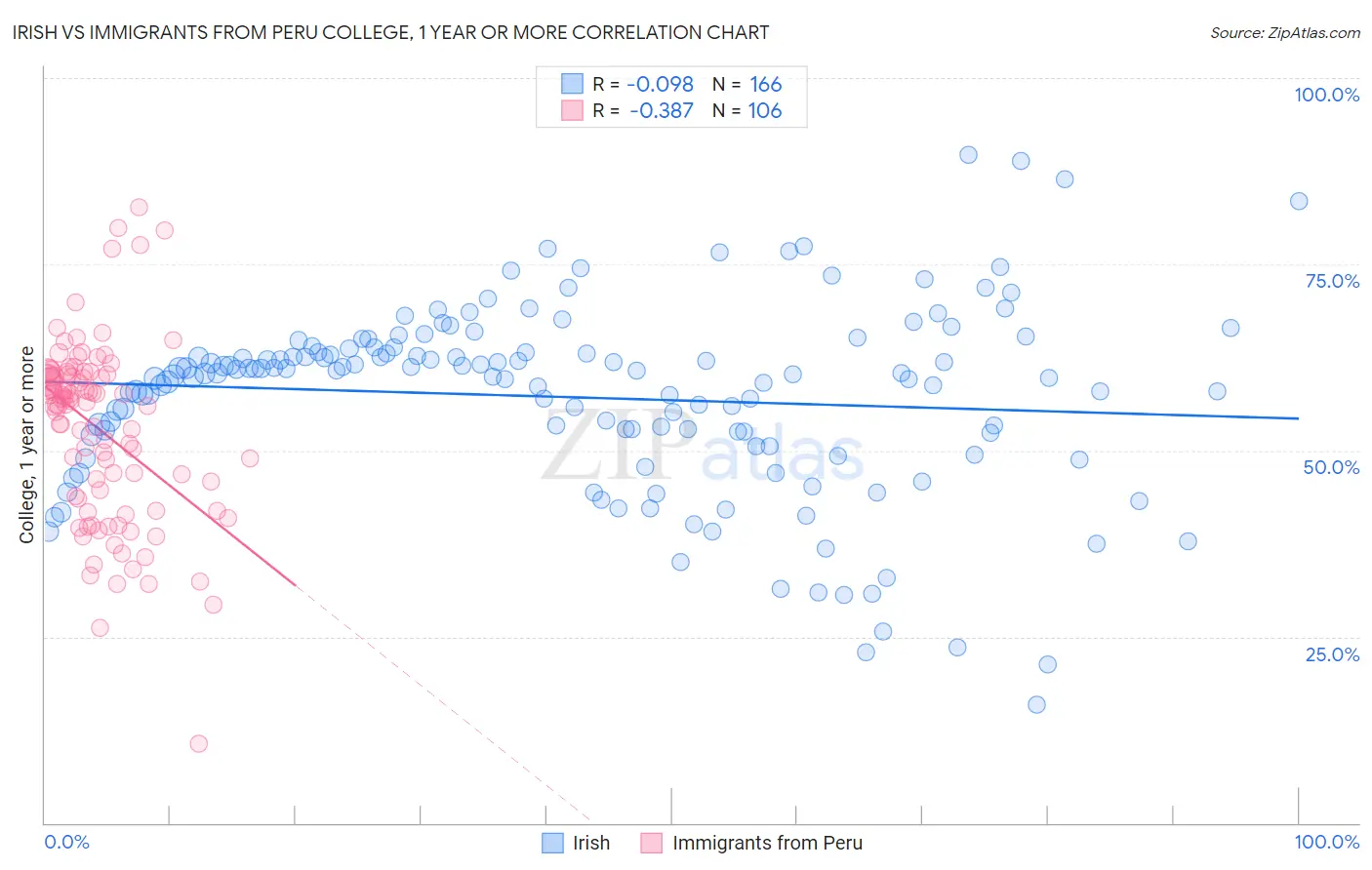Click the 100.0% x-axis label

[1326, 842]
